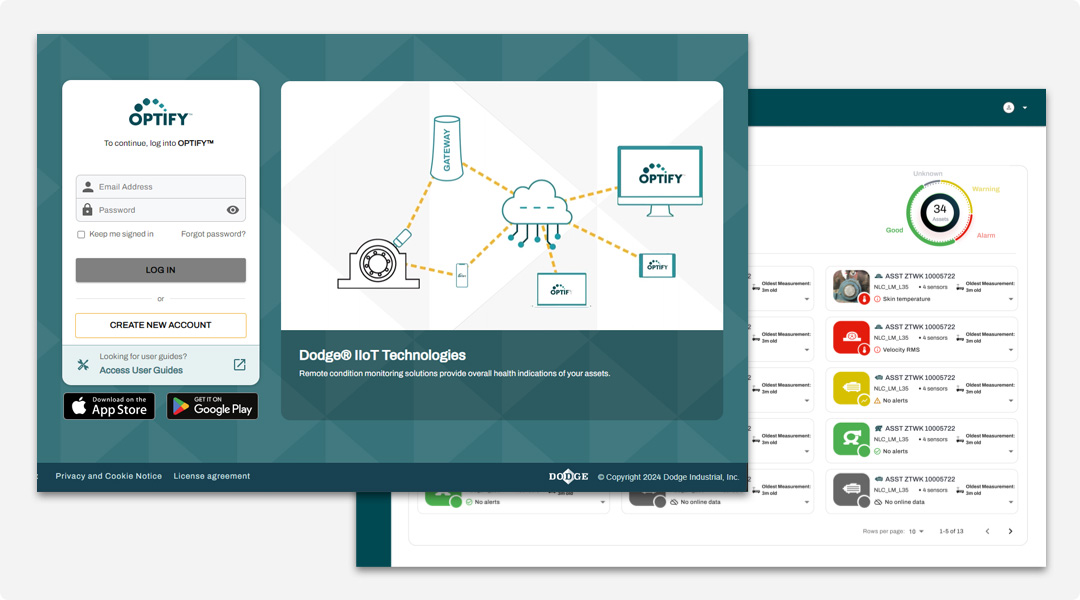
Task: Click the Unknown legend label
Action: 928,174
